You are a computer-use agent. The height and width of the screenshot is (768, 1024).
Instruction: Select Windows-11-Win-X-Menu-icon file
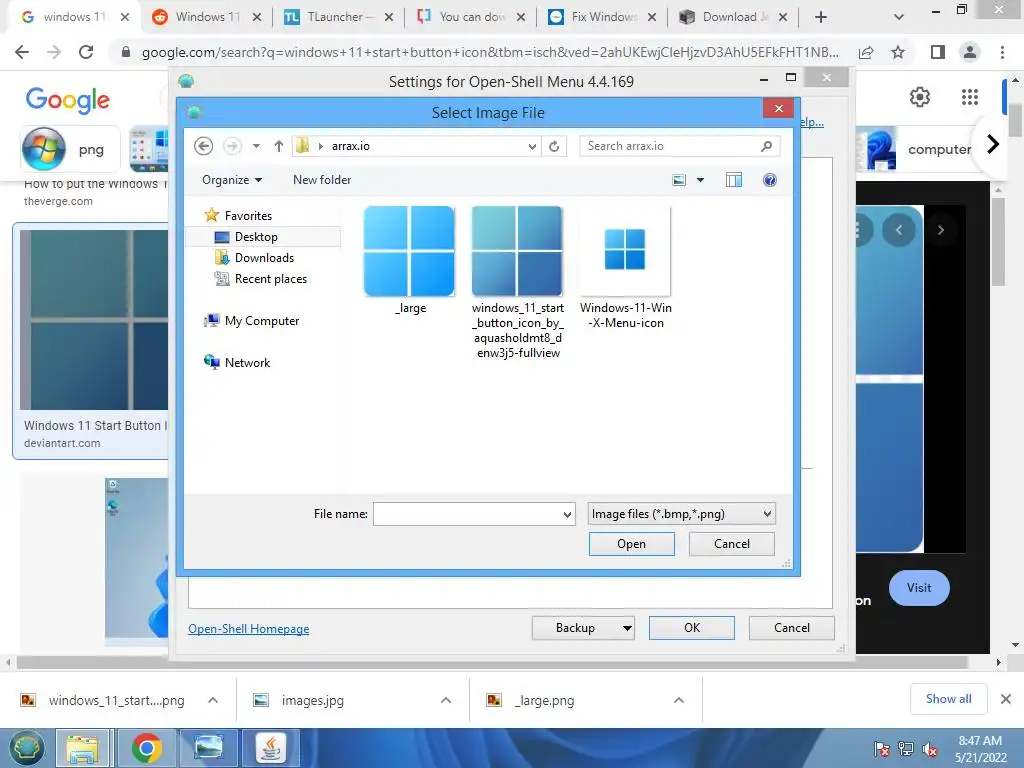pos(626,268)
